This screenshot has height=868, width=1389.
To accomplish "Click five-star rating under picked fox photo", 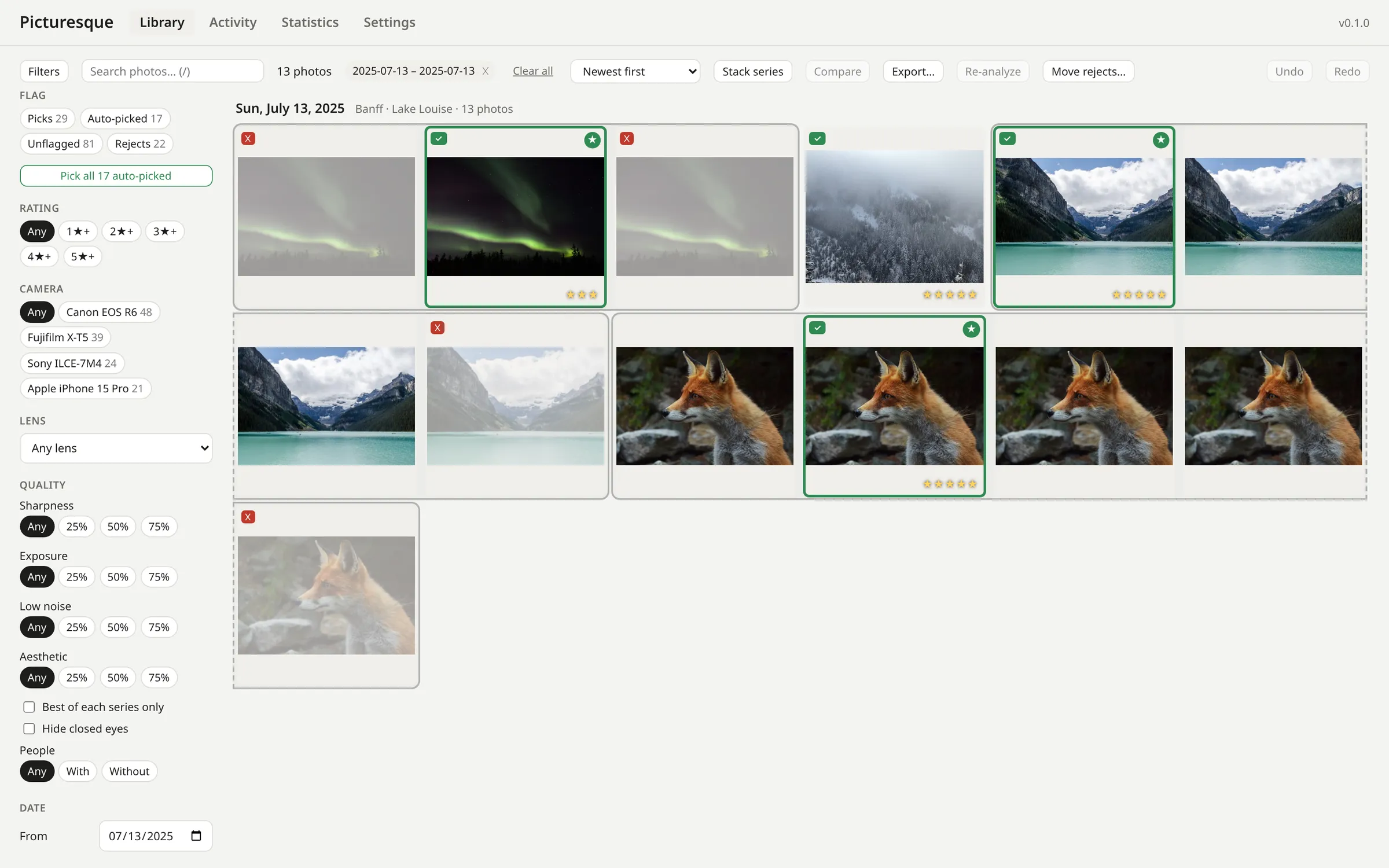I will [x=950, y=484].
